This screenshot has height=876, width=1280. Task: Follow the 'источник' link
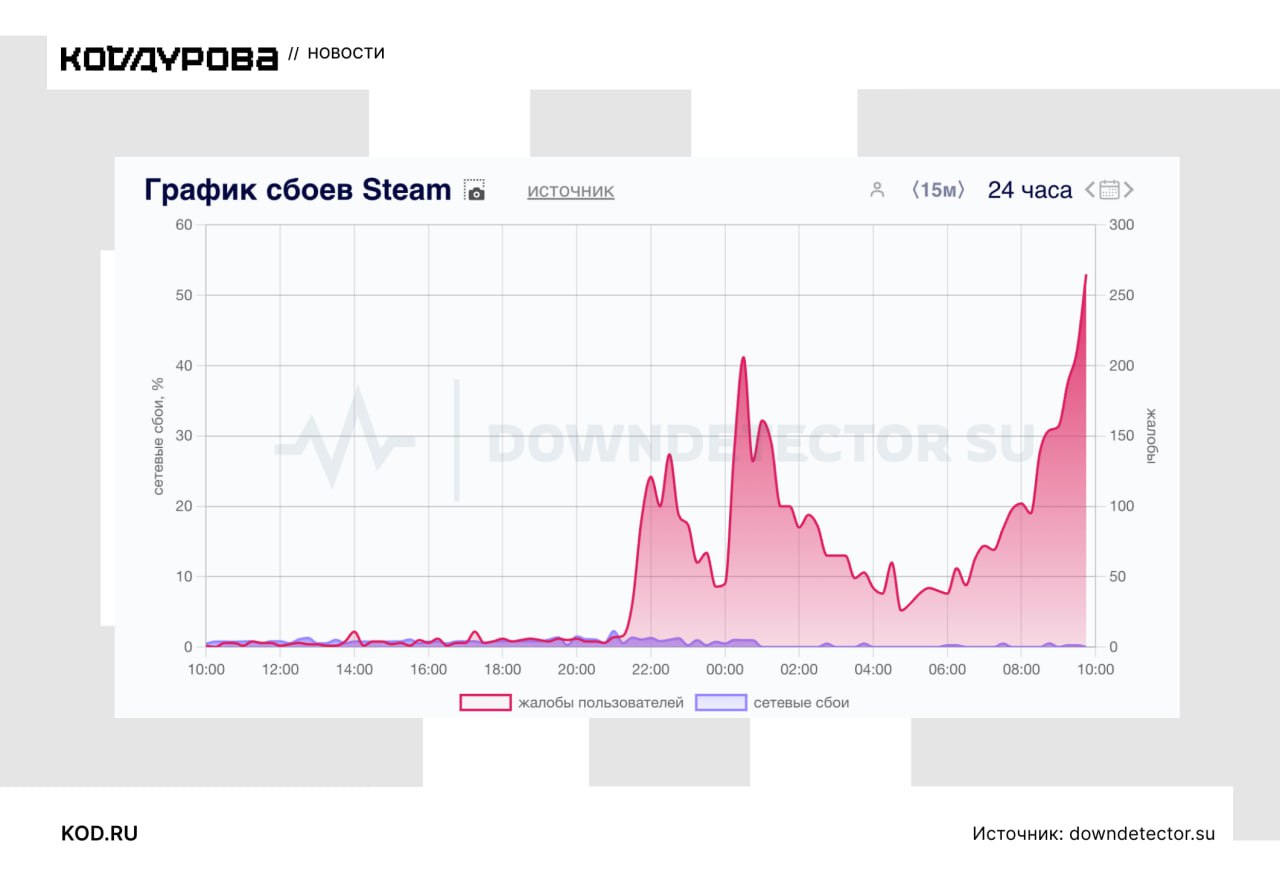click(571, 191)
